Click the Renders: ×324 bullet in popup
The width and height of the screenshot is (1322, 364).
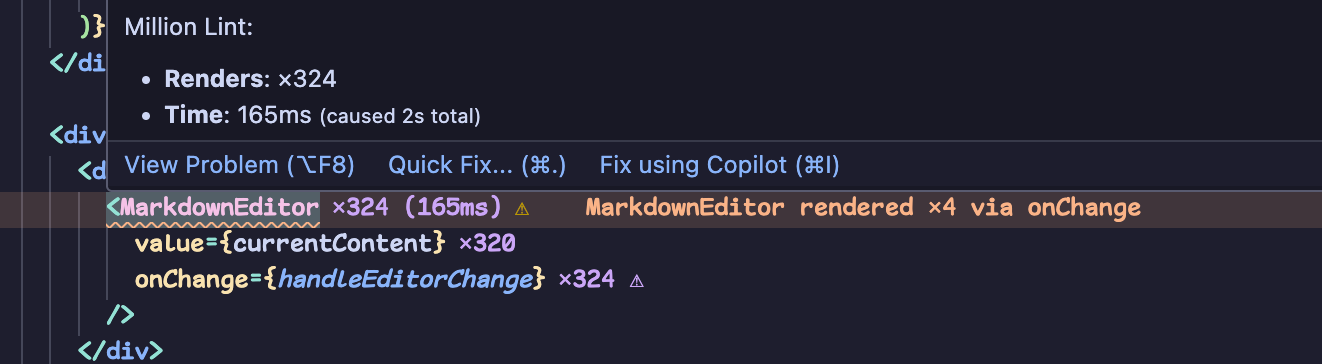click(250, 79)
